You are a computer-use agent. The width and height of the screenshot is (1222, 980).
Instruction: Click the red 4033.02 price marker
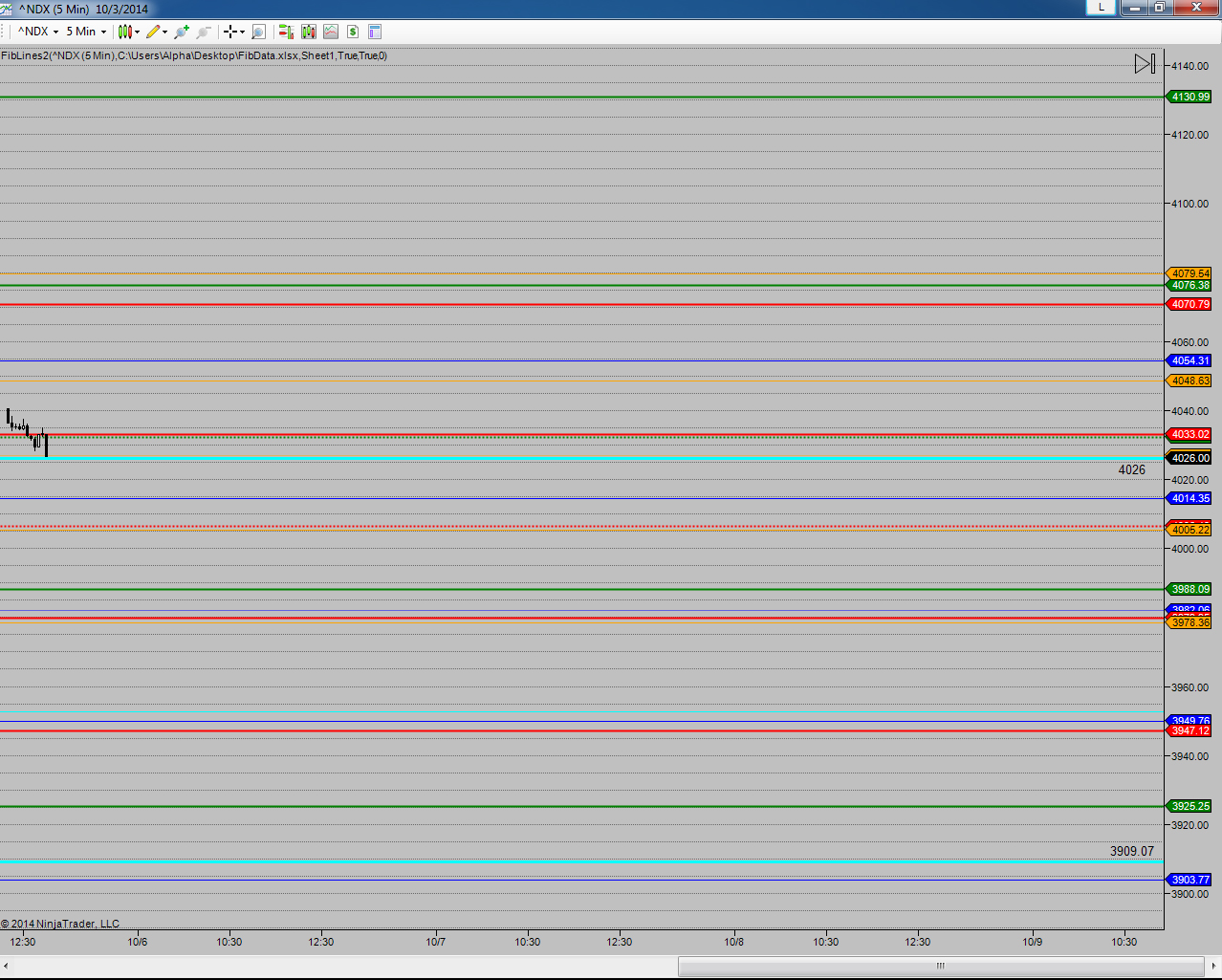pos(1189,434)
